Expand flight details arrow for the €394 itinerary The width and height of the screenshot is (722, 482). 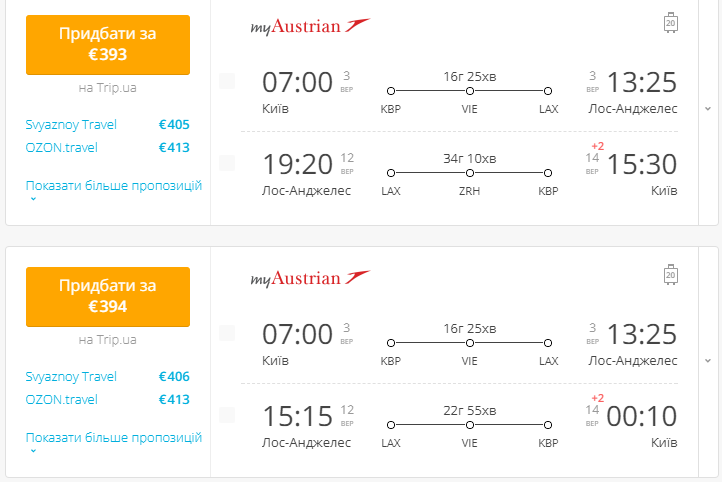click(x=708, y=360)
